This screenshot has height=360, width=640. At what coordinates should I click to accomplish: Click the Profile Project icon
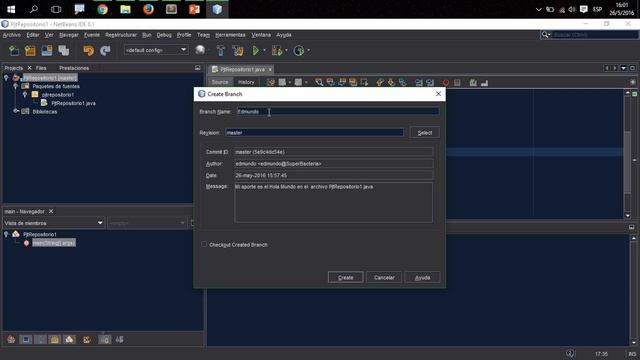coord(299,51)
